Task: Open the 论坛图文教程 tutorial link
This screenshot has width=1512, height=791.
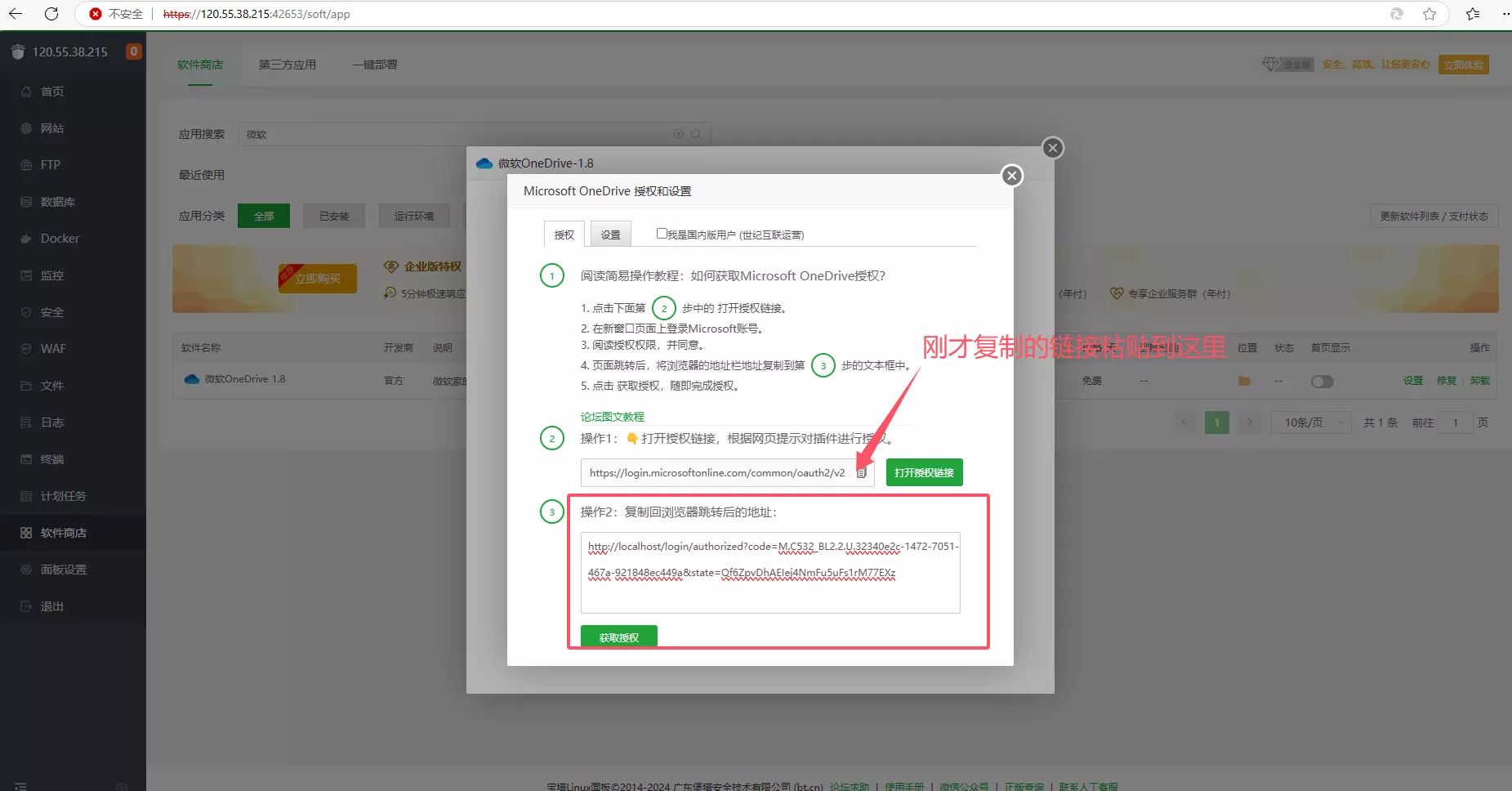Action: 611,417
